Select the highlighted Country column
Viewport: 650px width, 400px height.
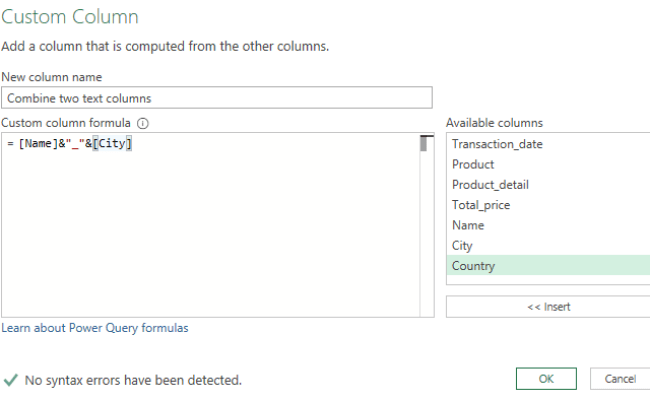(473, 266)
